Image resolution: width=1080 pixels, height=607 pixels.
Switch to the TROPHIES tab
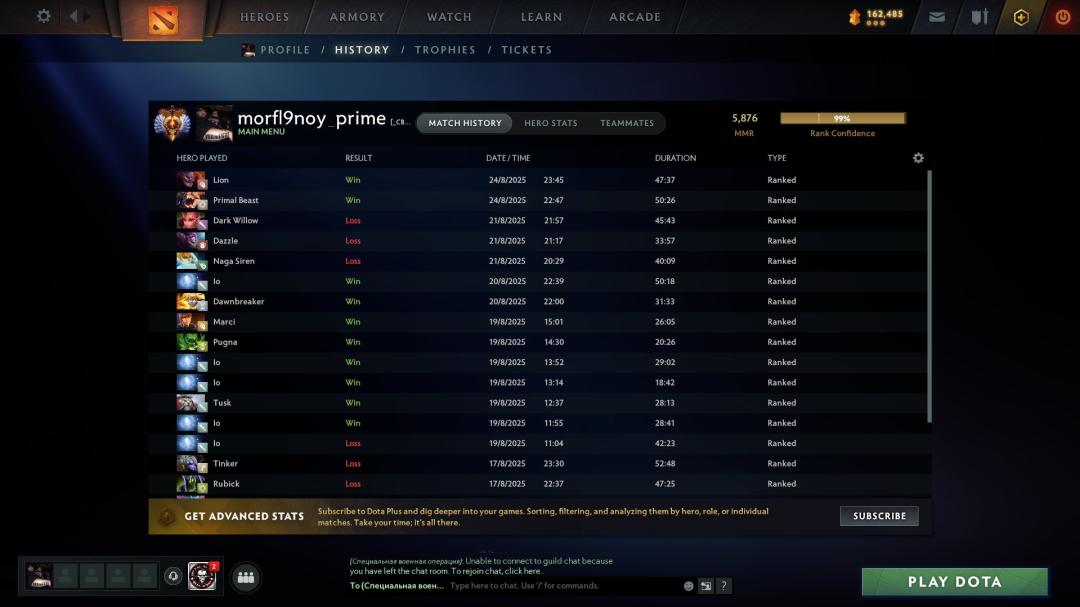[x=445, y=50]
